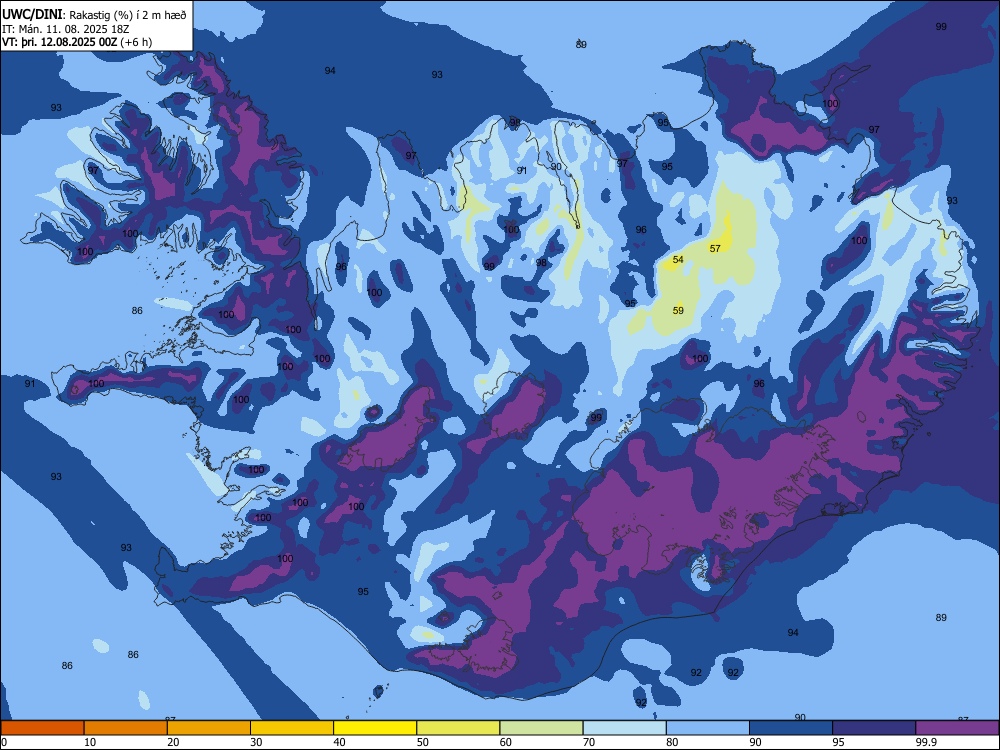Select the orange 10–20 legend swatch
Screen dimensions: 1000x750
(126, 728)
